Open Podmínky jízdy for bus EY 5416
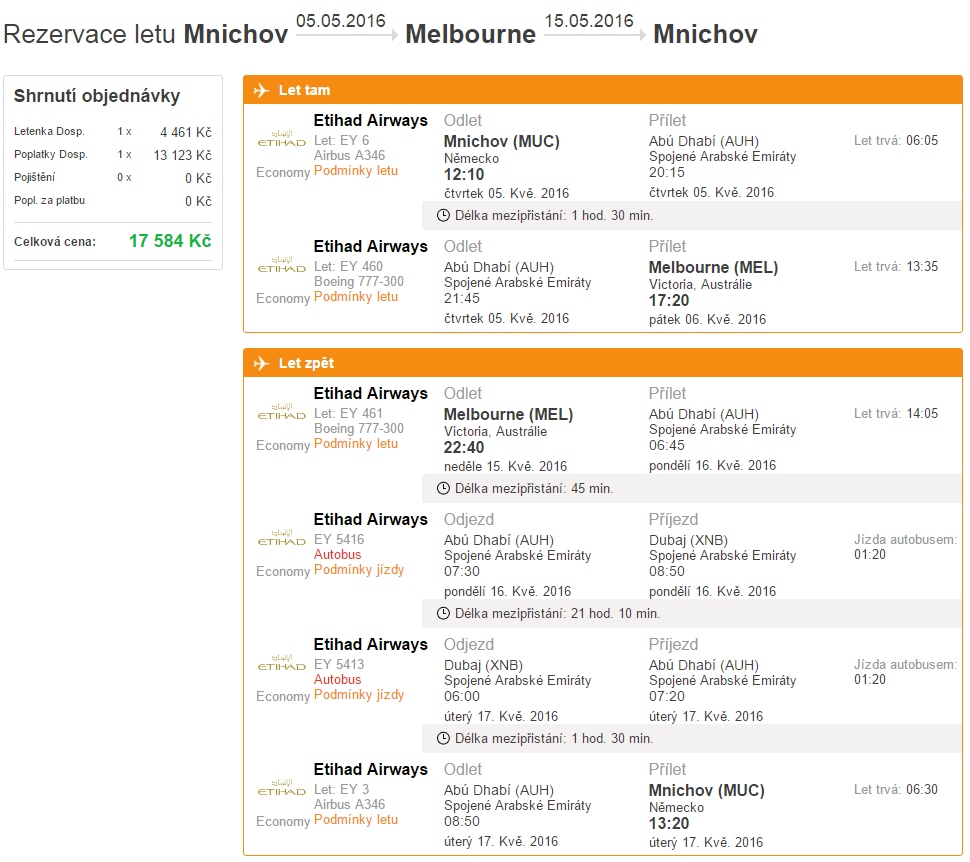 pos(359,570)
